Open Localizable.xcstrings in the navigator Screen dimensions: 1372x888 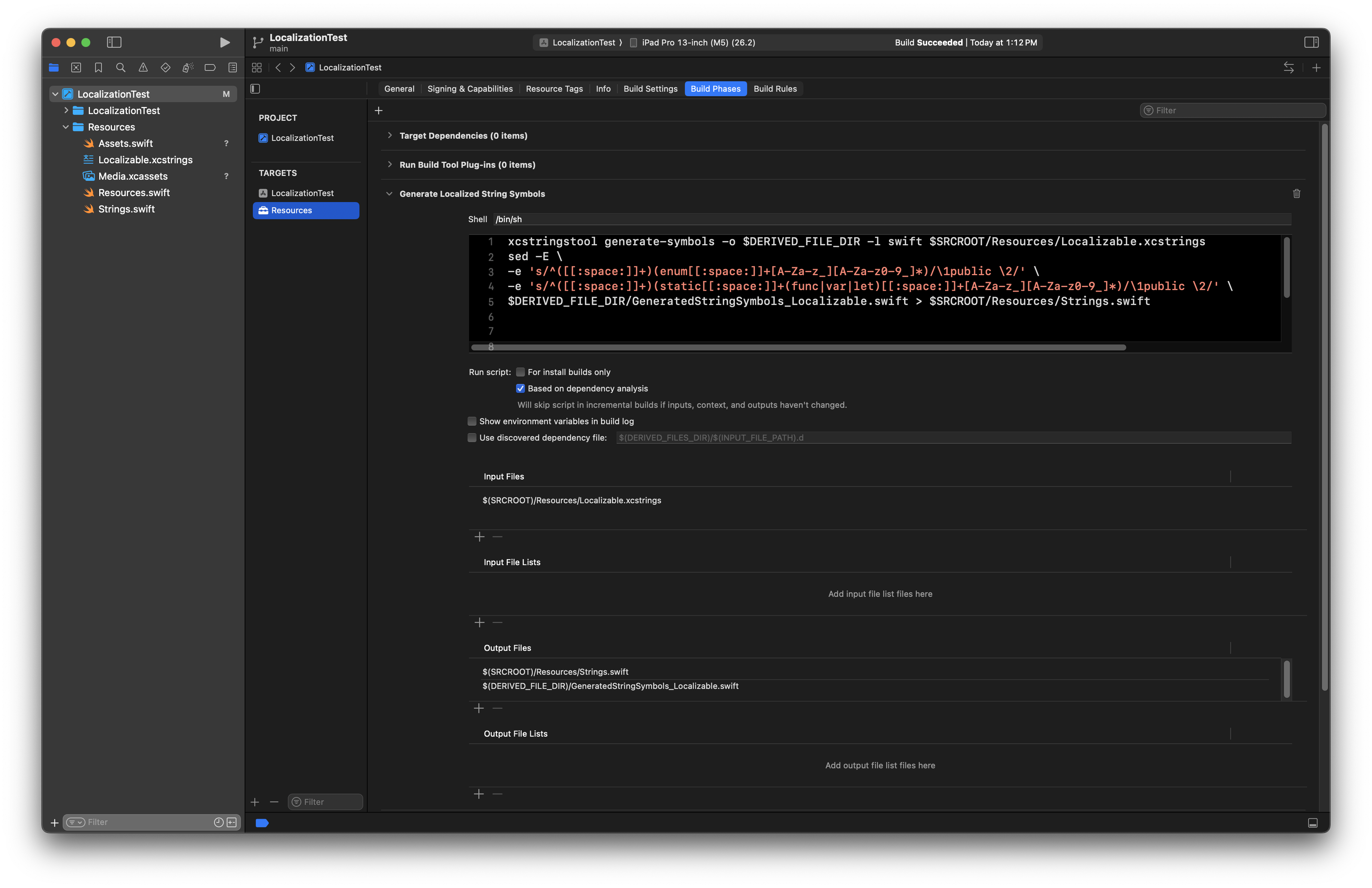point(145,160)
